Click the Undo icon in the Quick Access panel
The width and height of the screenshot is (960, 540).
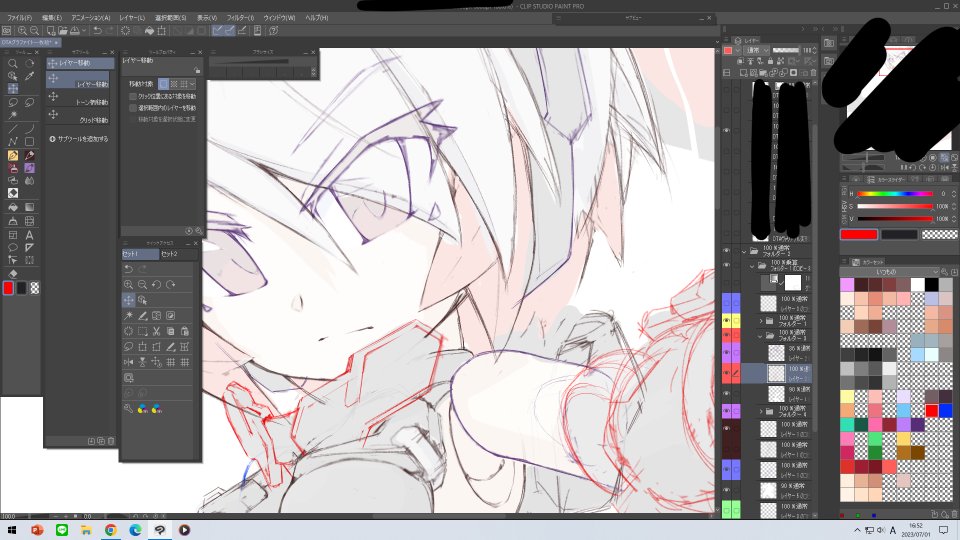[128, 269]
